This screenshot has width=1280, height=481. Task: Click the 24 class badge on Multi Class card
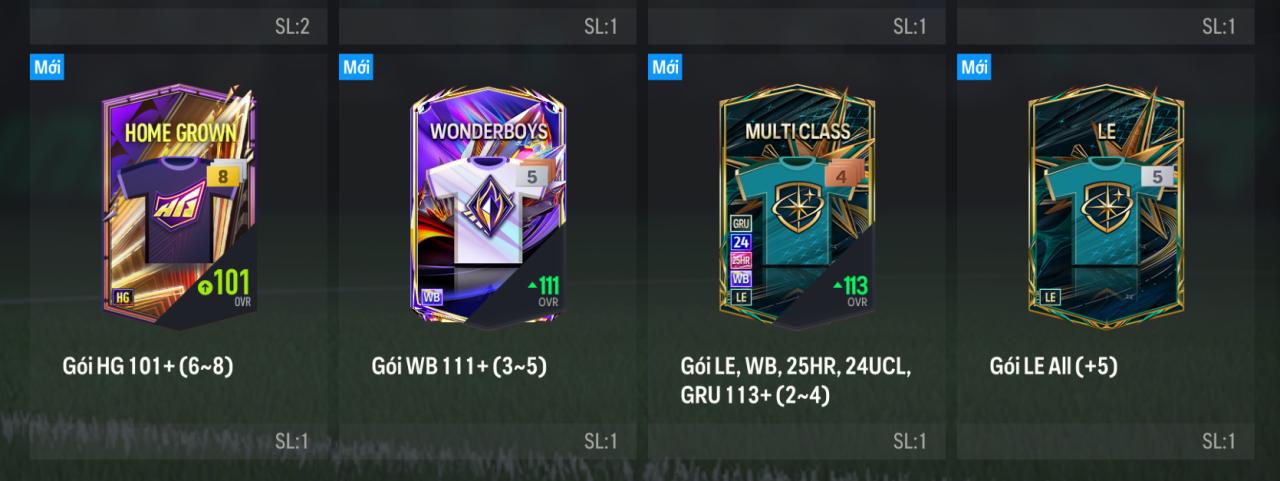741,242
